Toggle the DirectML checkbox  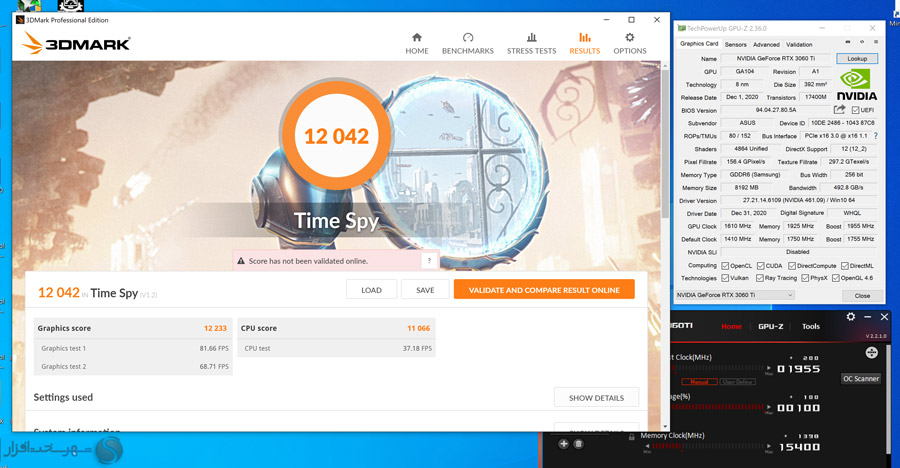tap(844, 265)
